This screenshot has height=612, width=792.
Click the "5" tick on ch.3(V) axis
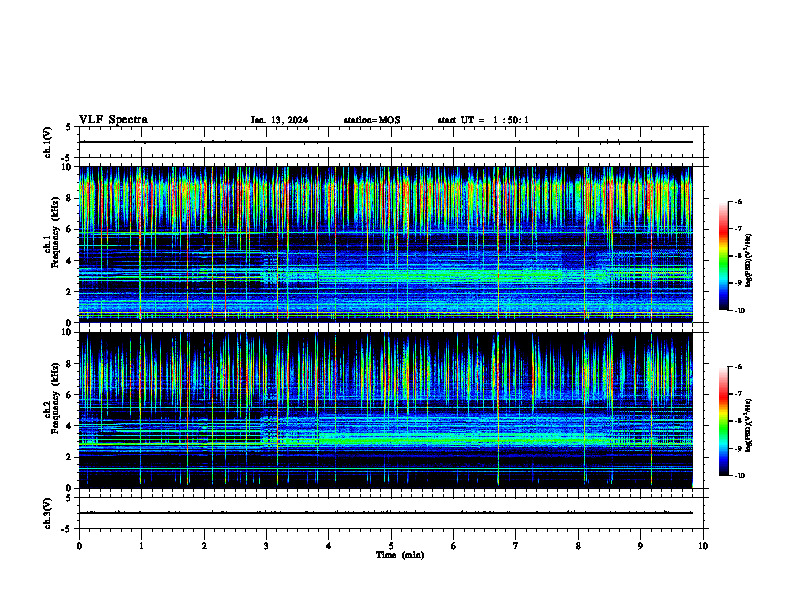coord(69,498)
